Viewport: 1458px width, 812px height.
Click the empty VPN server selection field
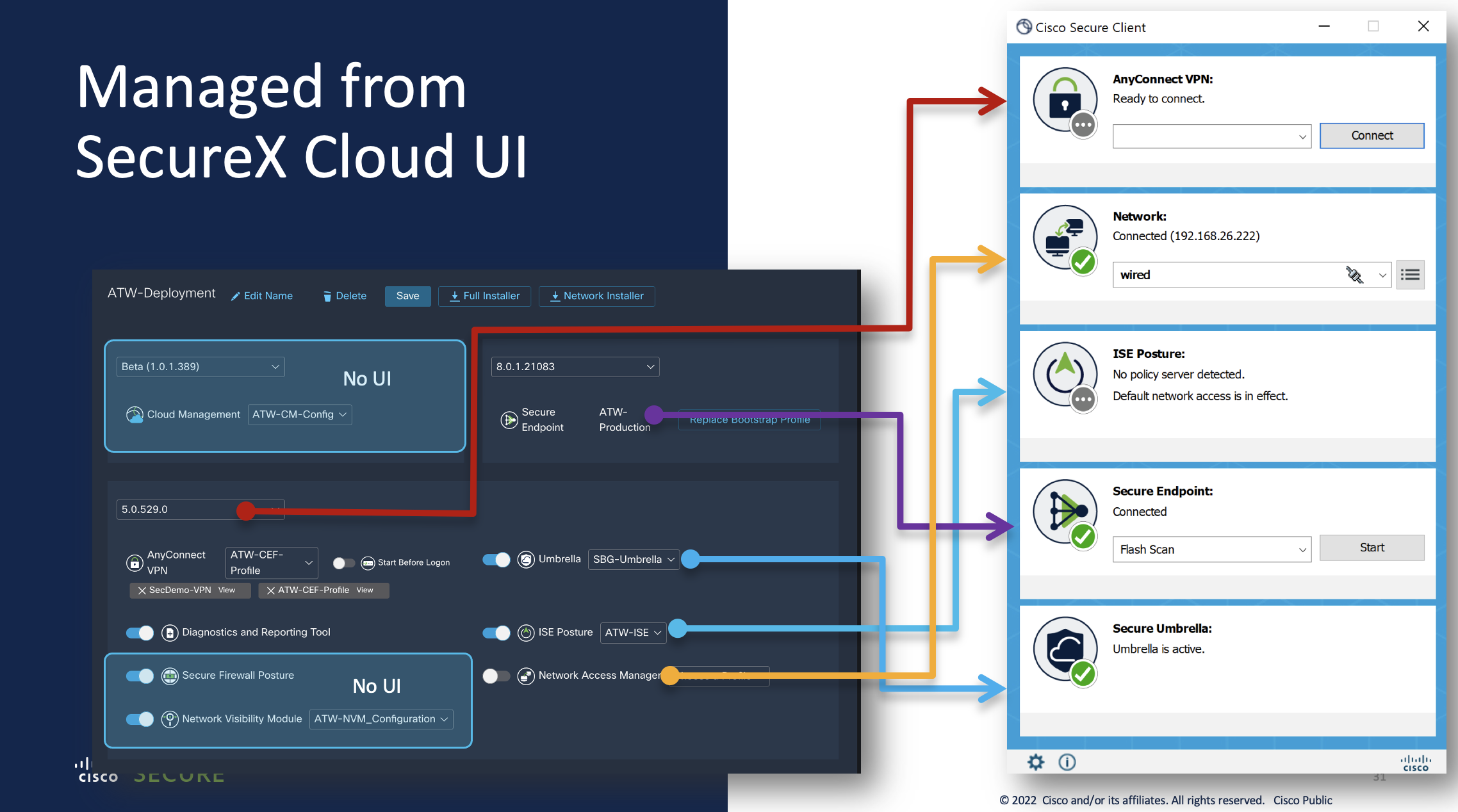pos(1211,136)
